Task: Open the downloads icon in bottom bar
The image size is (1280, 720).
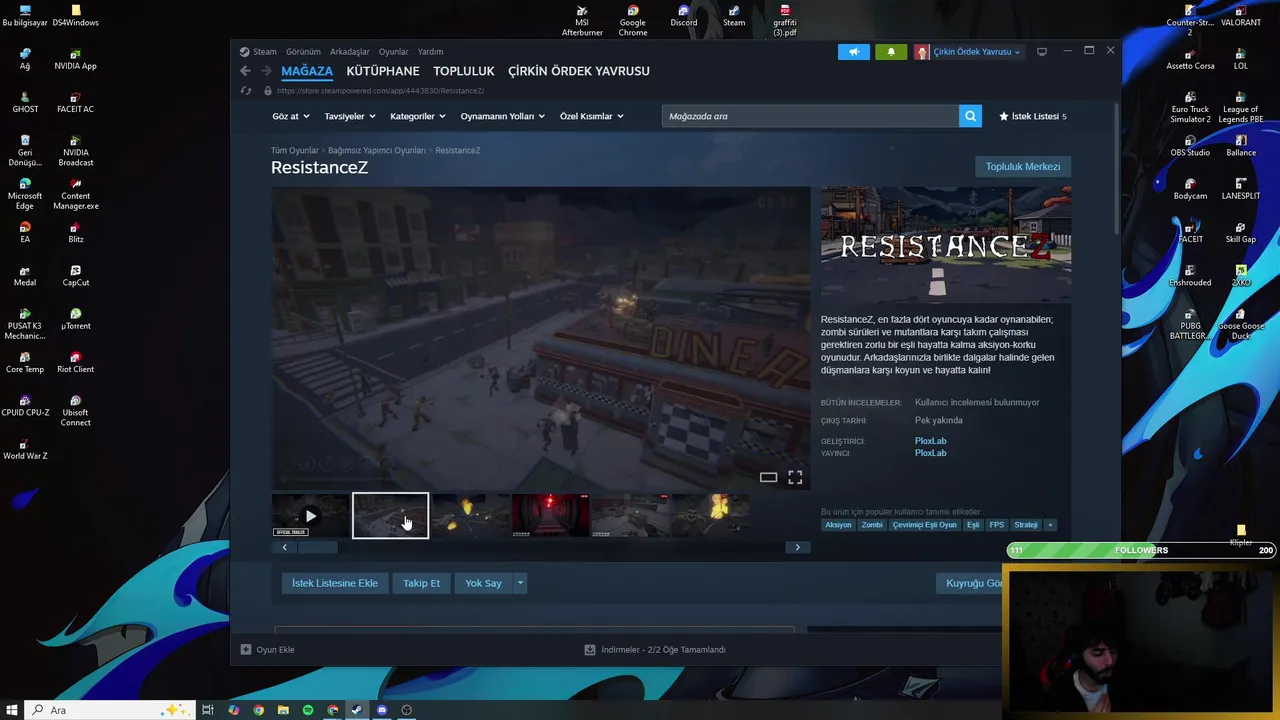Action: pyautogui.click(x=590, y=650)
